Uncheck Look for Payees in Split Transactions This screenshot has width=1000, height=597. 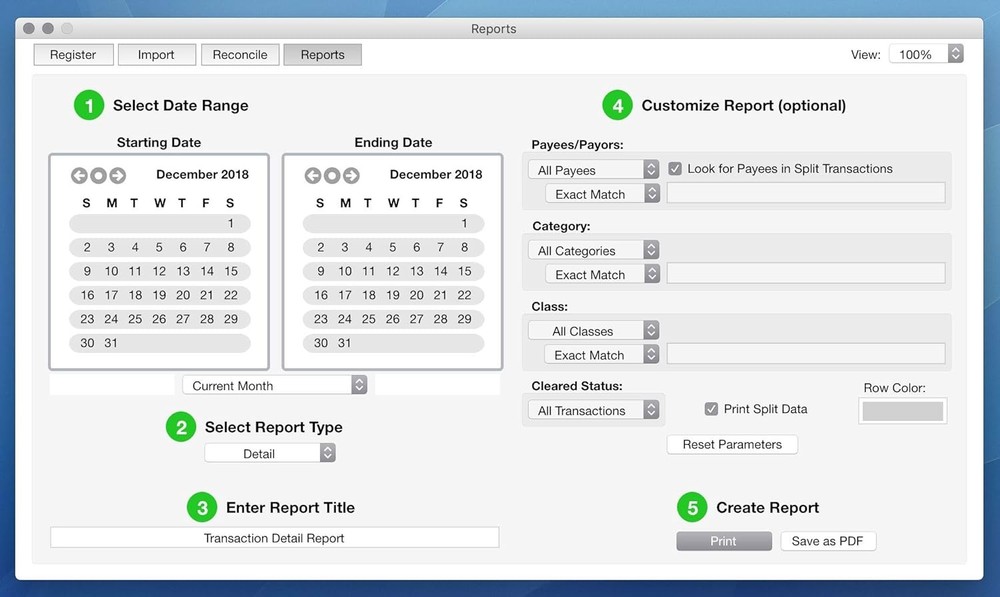[676, 169]
